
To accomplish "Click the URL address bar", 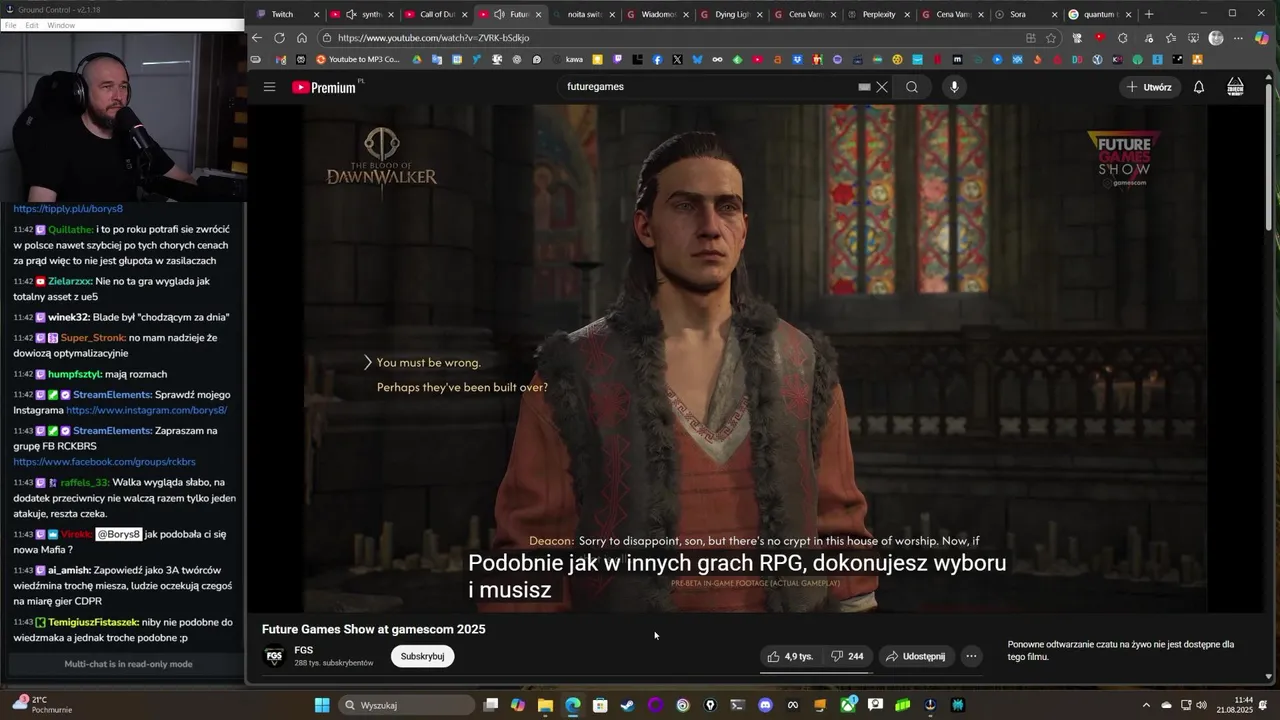I will tap(670, 38).
